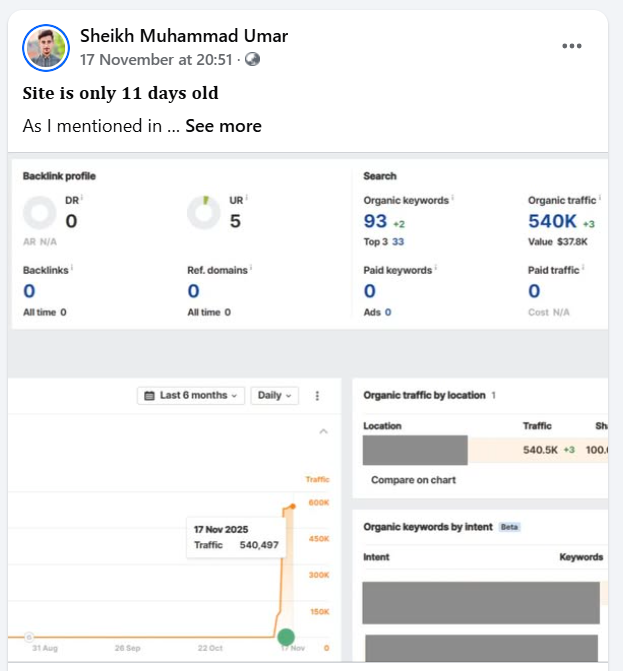Open the Daily interval dropdown
The width and height of the screenshot is (623, 671).
pyautogui.click(x=275, y=395)
